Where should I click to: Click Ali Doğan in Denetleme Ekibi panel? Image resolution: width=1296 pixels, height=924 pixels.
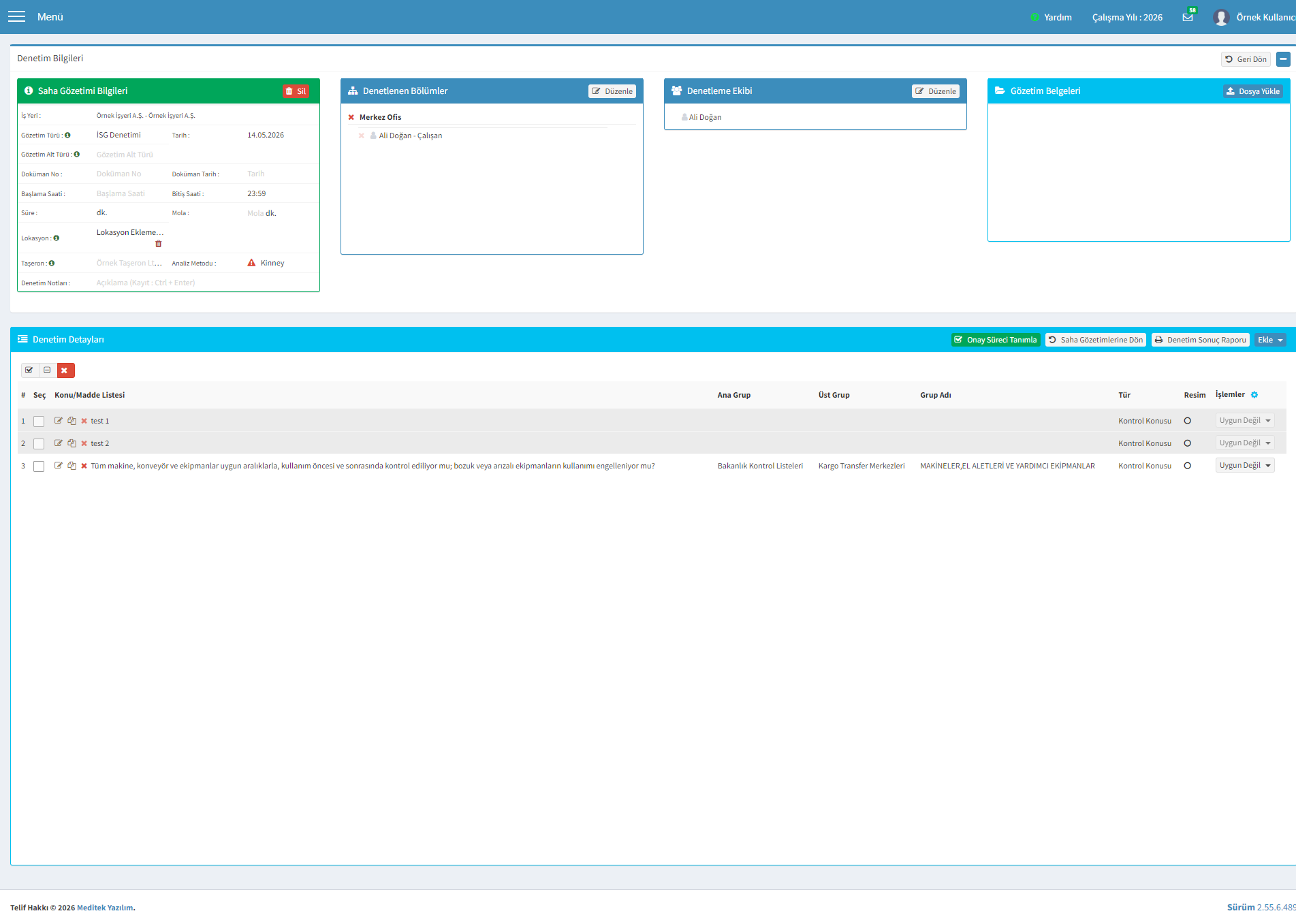705,117
